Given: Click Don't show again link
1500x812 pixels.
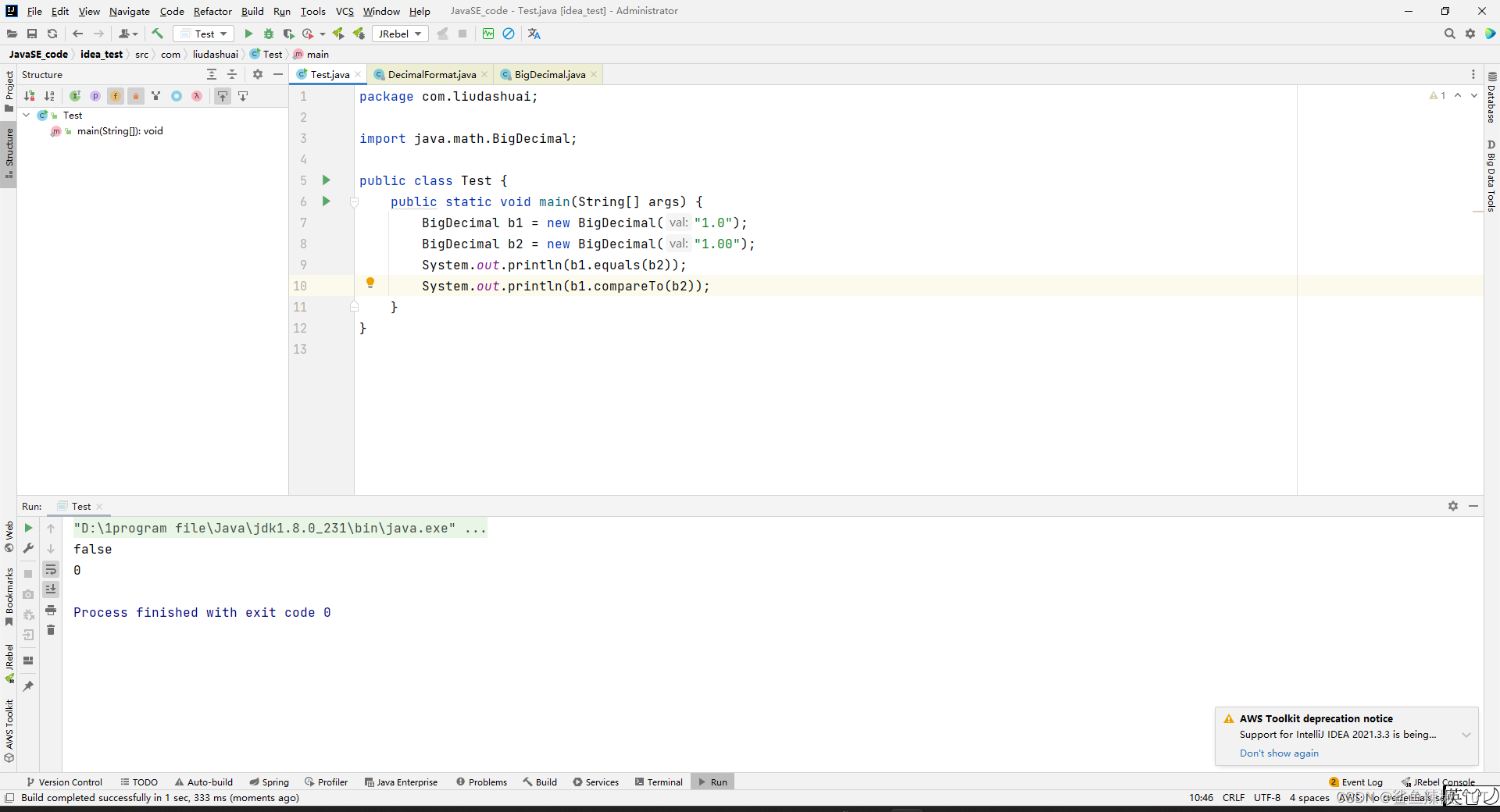Looking at the screenshot, I should click(x=1279, y=753).
